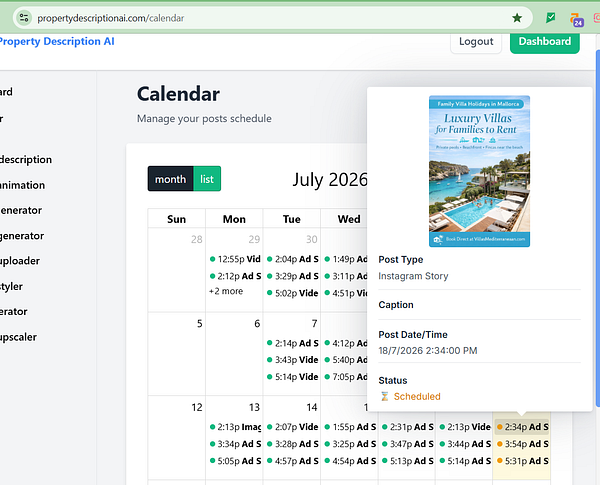
Task: Open the 4:12p Ad event
Action: click(x=345, y=343)
